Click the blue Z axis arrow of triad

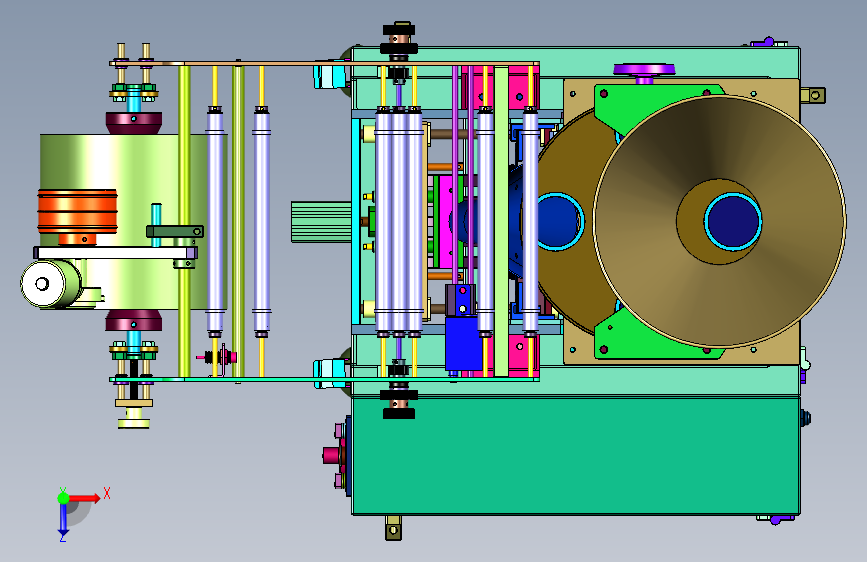coord(63,520)
